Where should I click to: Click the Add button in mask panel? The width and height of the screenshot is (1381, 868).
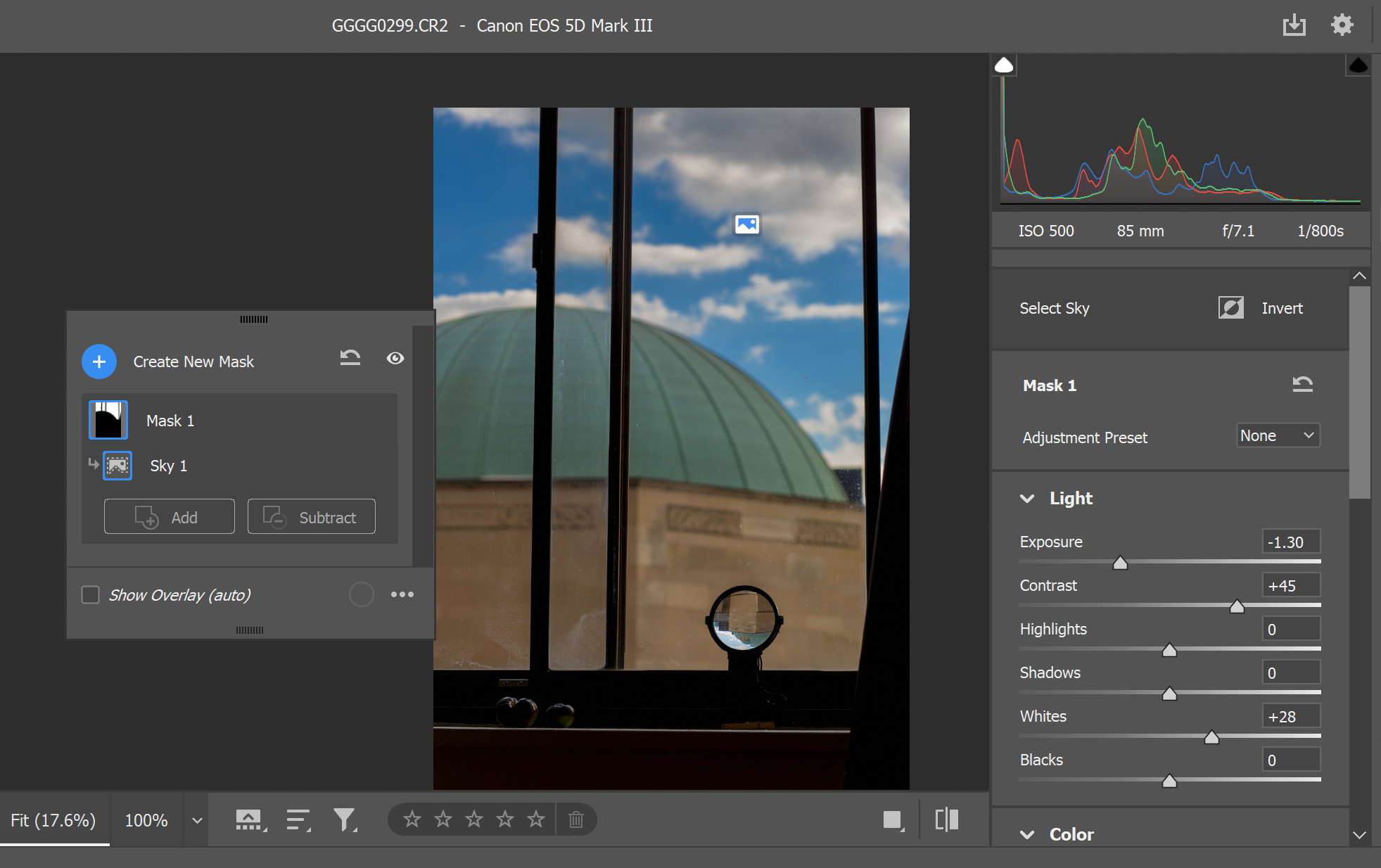tap(169, 517)
